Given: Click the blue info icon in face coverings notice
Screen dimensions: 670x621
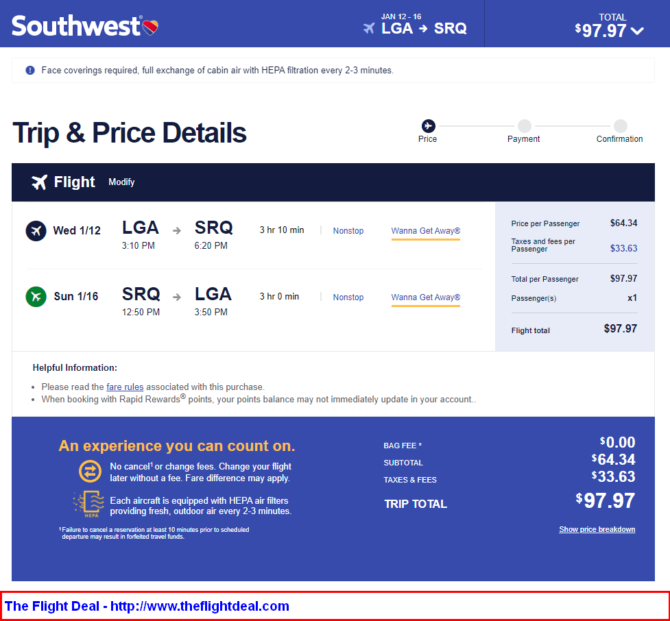Looking at the screenshot, I should pos(30,70).
